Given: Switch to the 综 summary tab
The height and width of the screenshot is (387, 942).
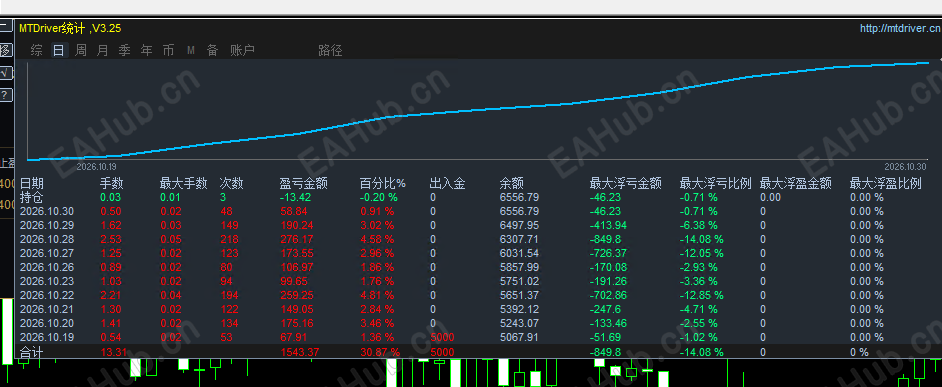Looking at the screenshot, I should click(x=37, y=50).
